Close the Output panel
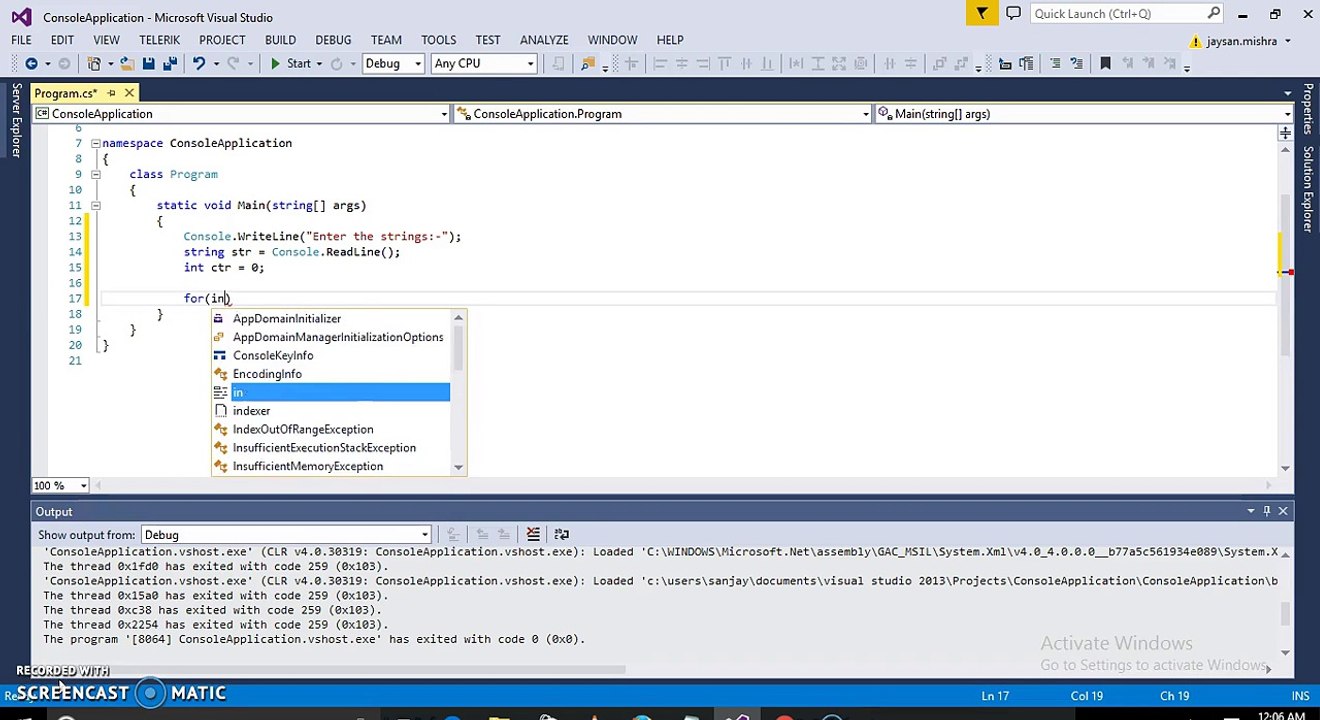The height and width of the screenshot is (720, 1320). 1283,511
